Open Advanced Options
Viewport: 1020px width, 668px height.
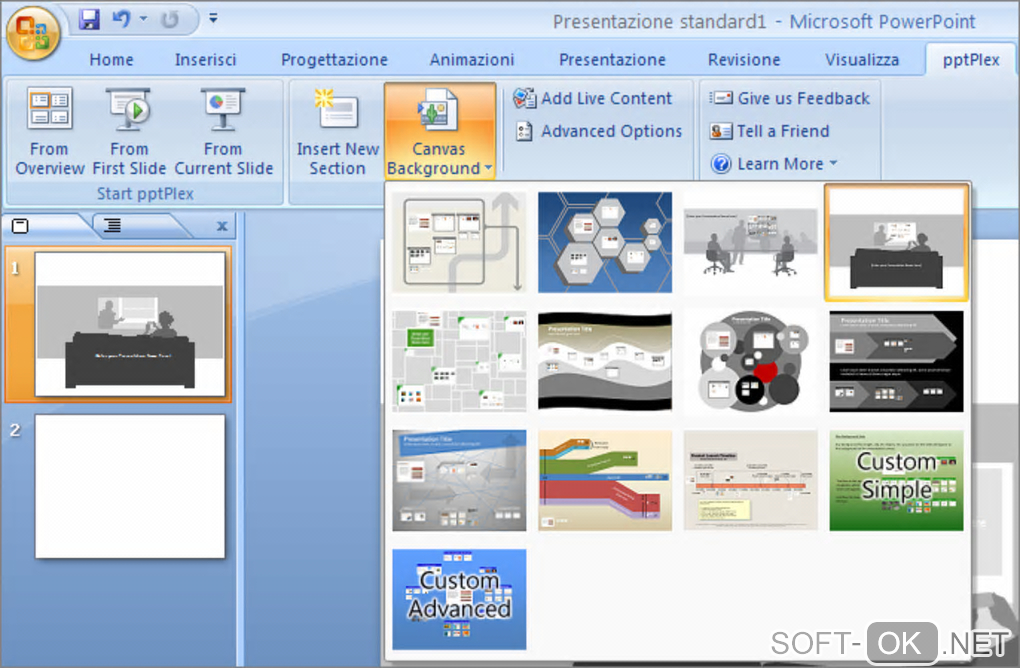point(598,131)
